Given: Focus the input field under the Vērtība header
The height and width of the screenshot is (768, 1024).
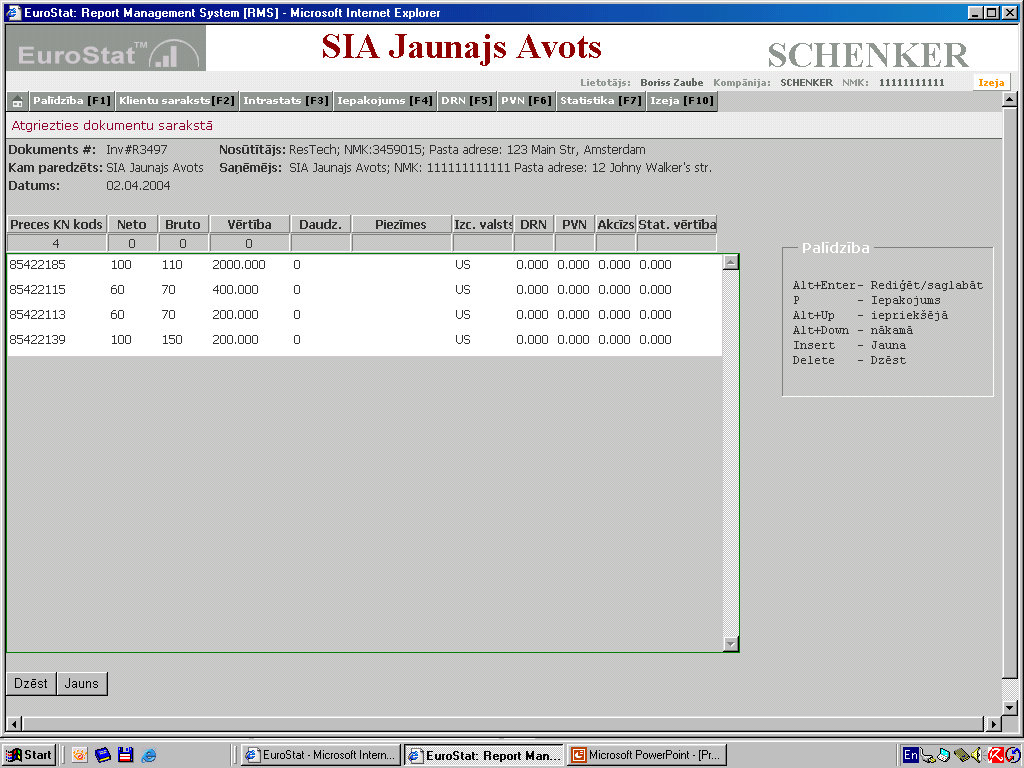Looking at the screenshot, I should point(249,244).
